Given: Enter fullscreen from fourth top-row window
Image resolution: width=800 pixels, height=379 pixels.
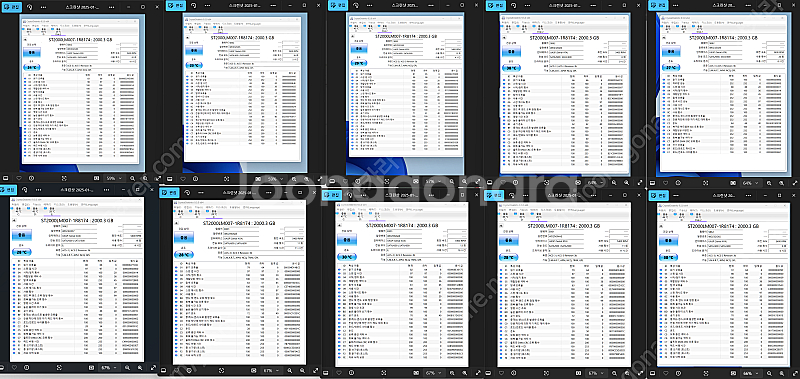Looking at the screenshot, I should [640, 182].
